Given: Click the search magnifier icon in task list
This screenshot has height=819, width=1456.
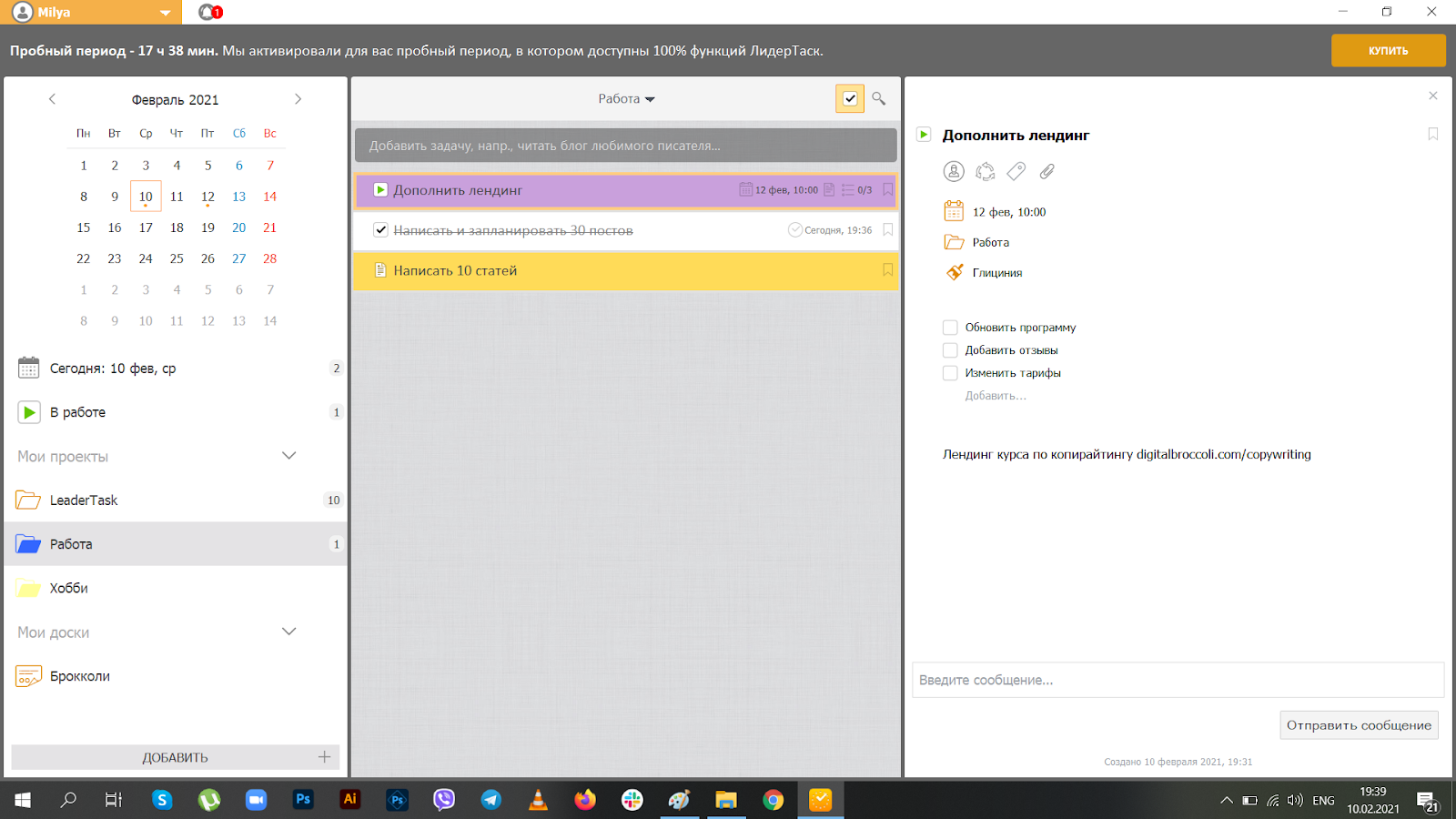Looking at the screenshot, I should point(878,98).
